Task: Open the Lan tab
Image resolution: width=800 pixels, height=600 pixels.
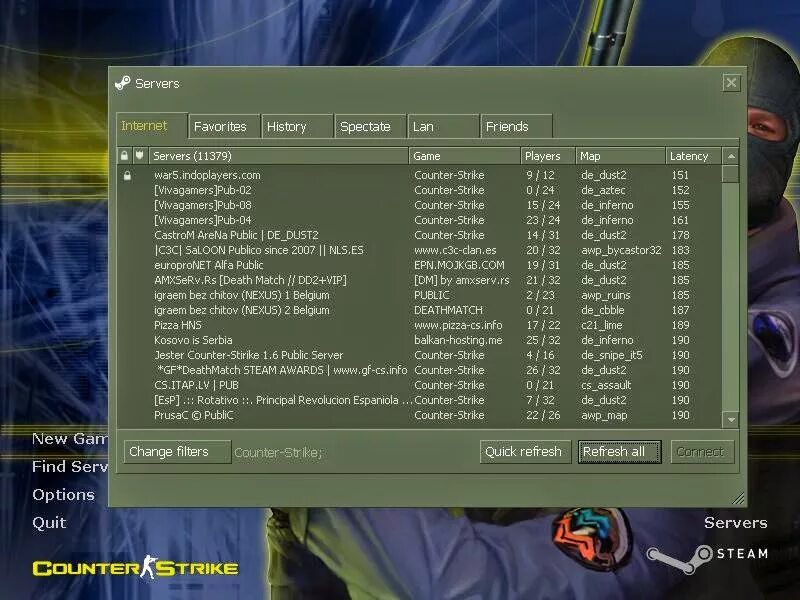Action: click(x=443, y=126)
